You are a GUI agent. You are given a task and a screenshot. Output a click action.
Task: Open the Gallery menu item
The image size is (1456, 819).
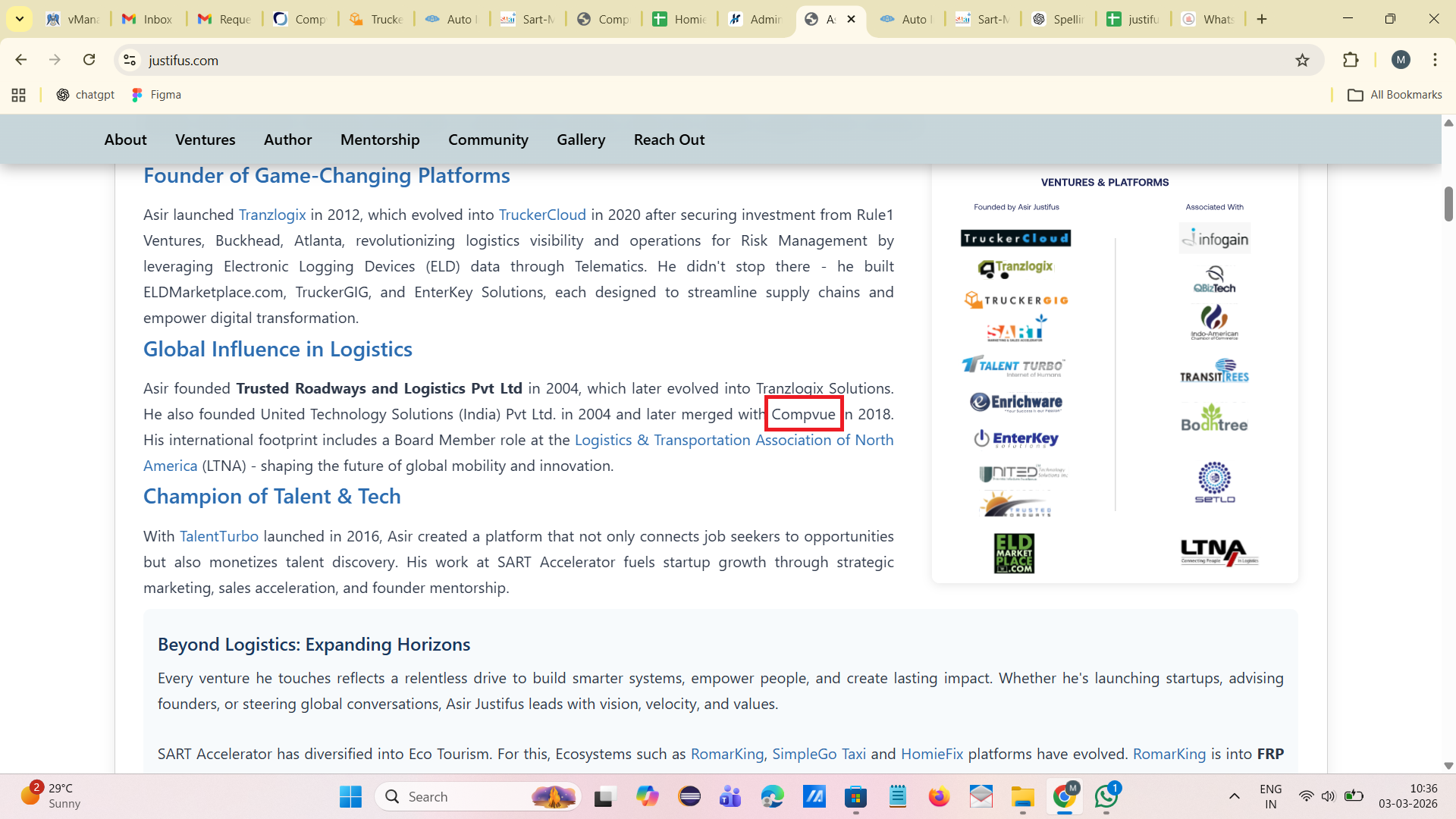tap(581, 140)
